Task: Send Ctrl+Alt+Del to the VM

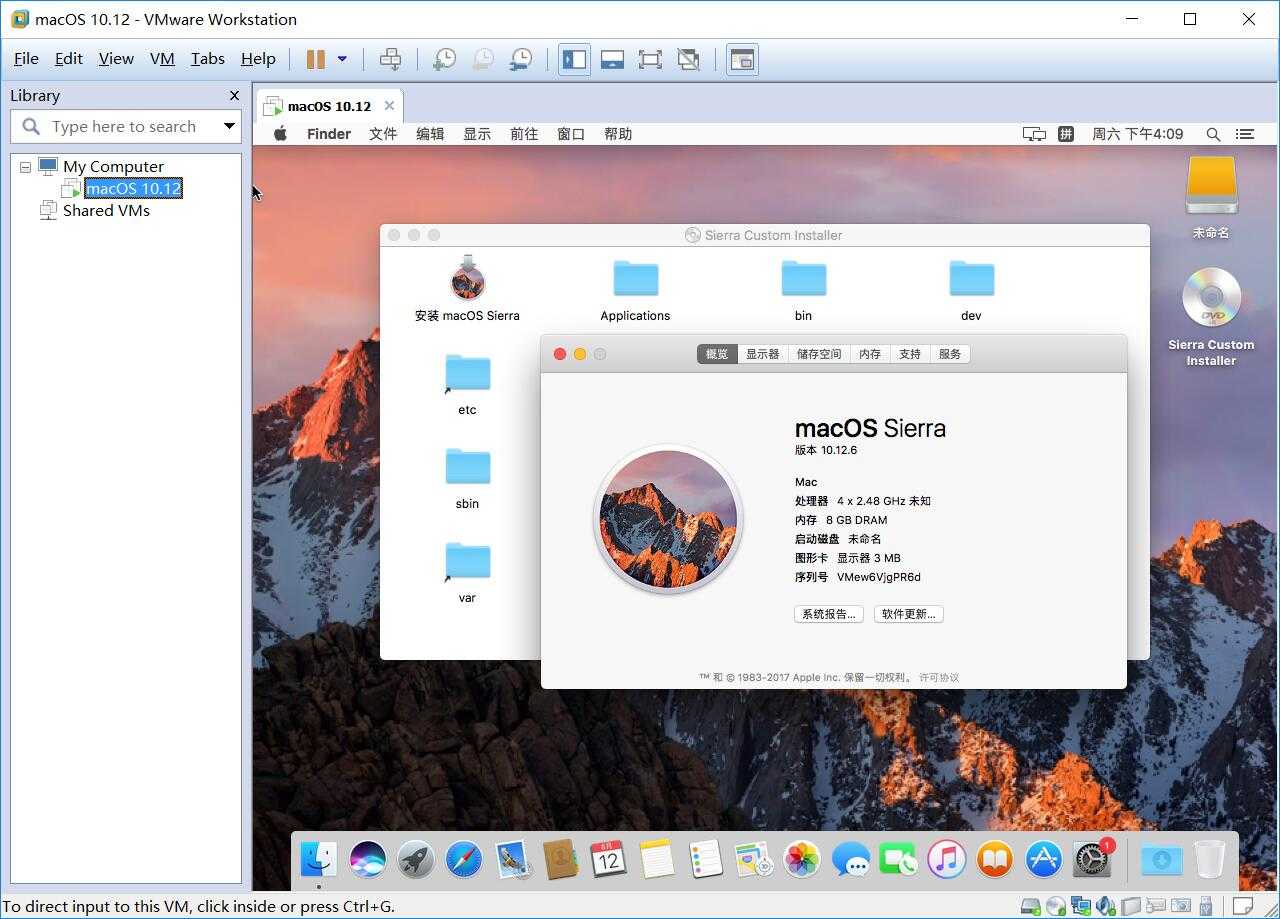Action: 391,59
